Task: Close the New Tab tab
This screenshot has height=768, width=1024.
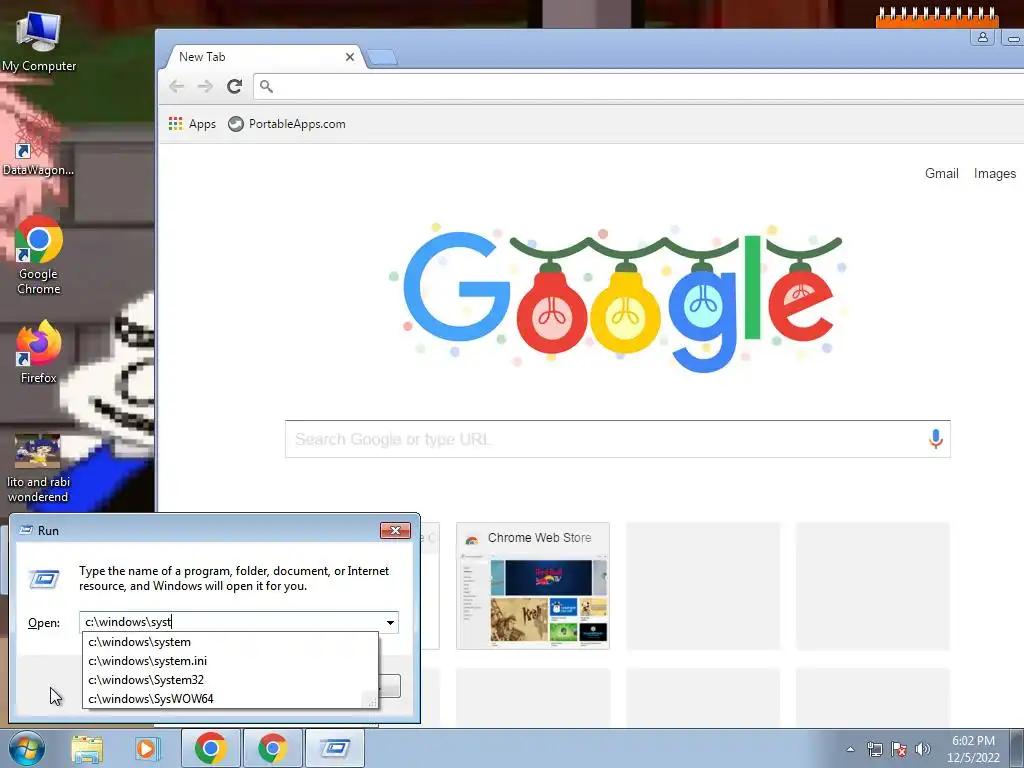Action: click(x=349, y=57)
